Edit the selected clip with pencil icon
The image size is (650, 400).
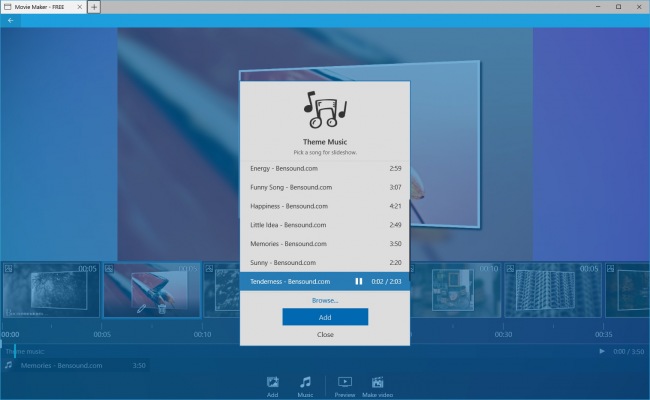(141, 308)
